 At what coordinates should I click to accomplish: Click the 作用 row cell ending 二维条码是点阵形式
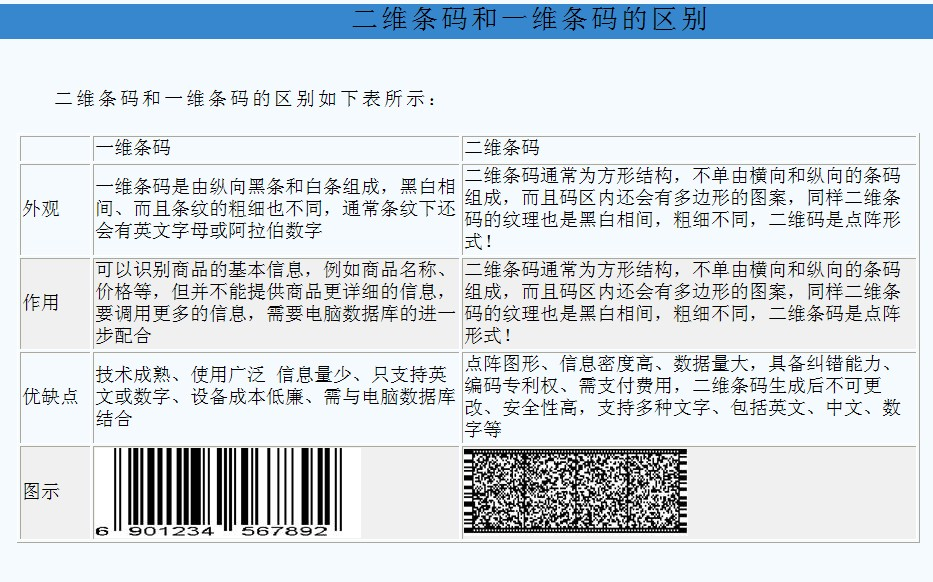(689, 303)
